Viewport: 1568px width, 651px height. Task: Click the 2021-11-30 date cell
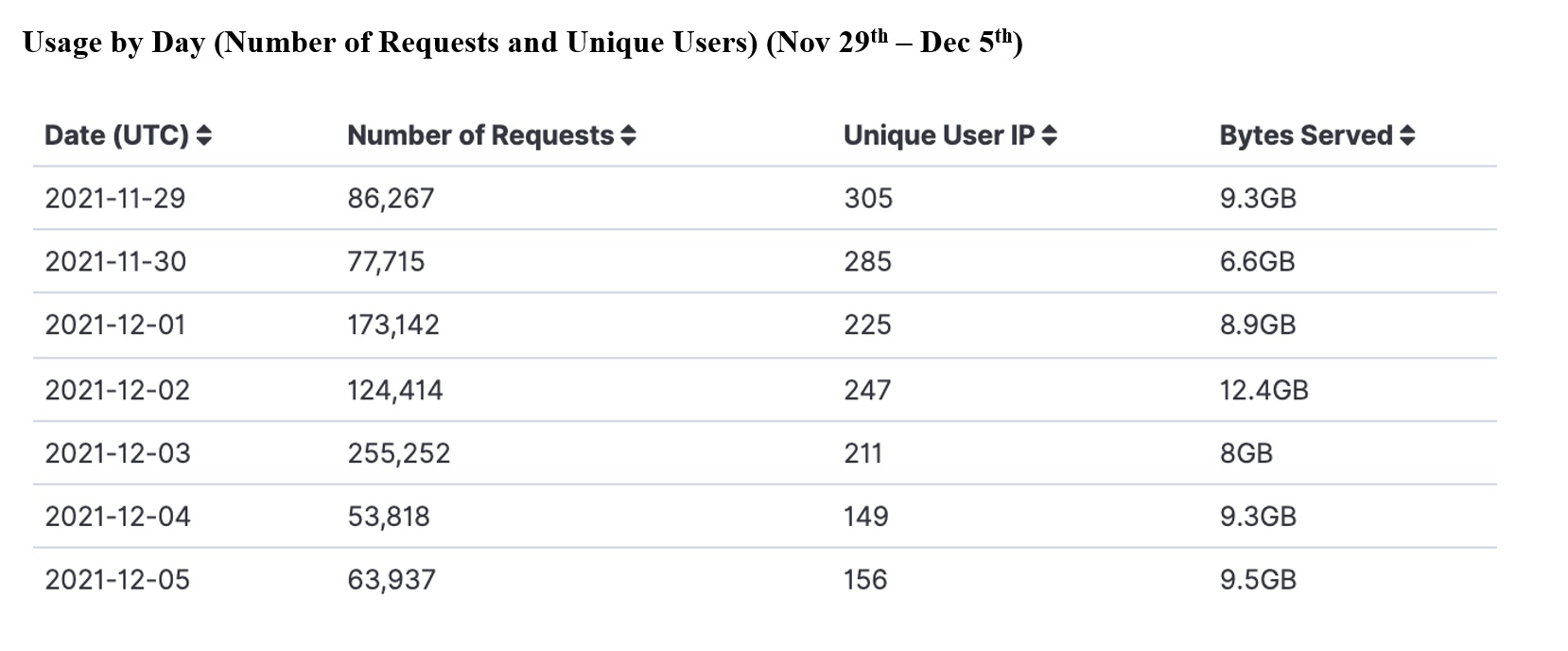pyautogui.click(x=115, y=261)
